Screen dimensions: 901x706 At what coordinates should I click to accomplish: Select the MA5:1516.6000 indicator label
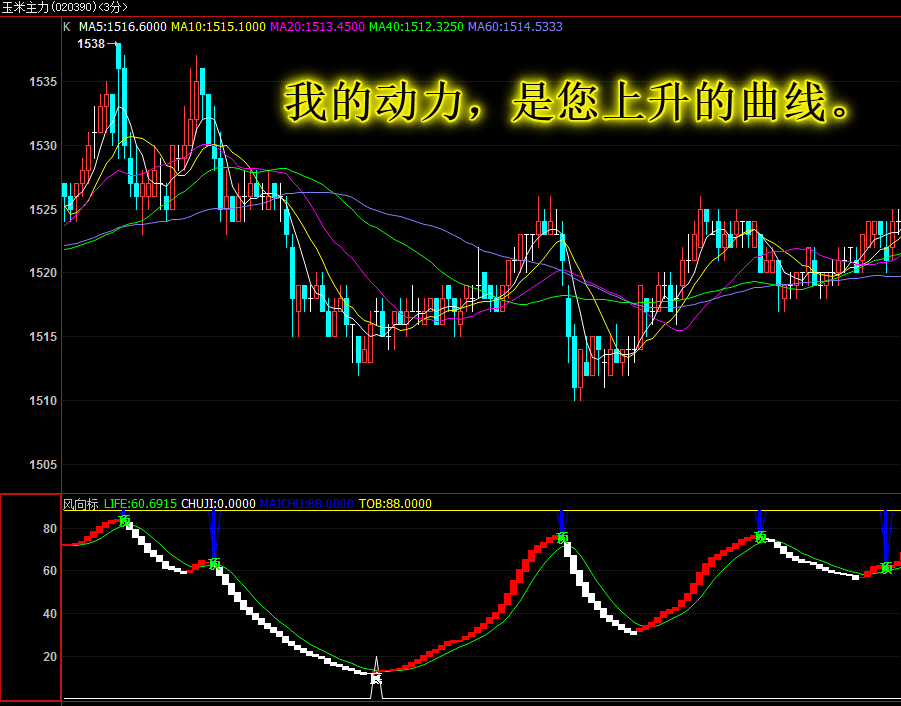click(122, 27)
